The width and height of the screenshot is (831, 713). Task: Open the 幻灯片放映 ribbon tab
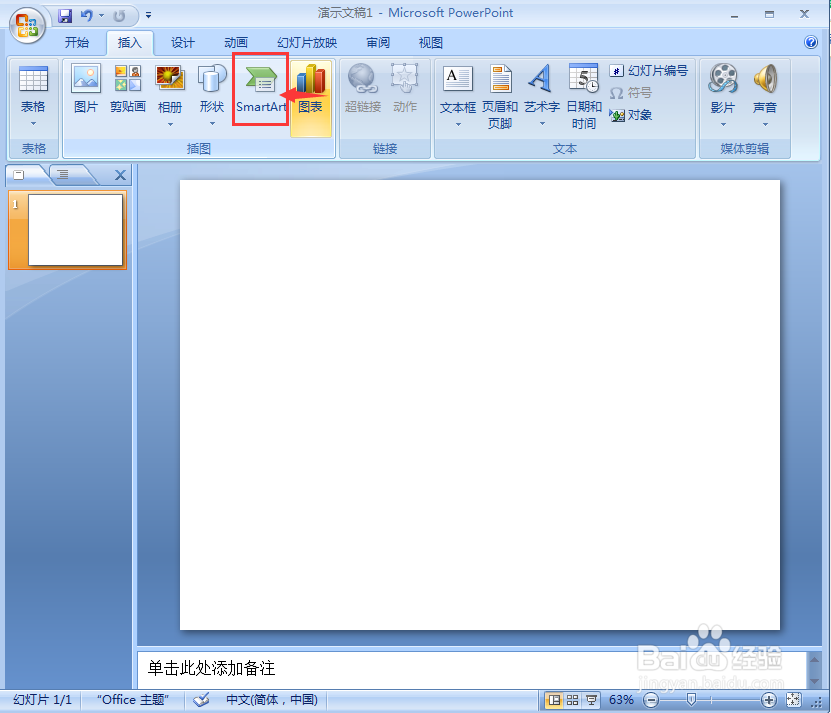[x=307, y=42]
